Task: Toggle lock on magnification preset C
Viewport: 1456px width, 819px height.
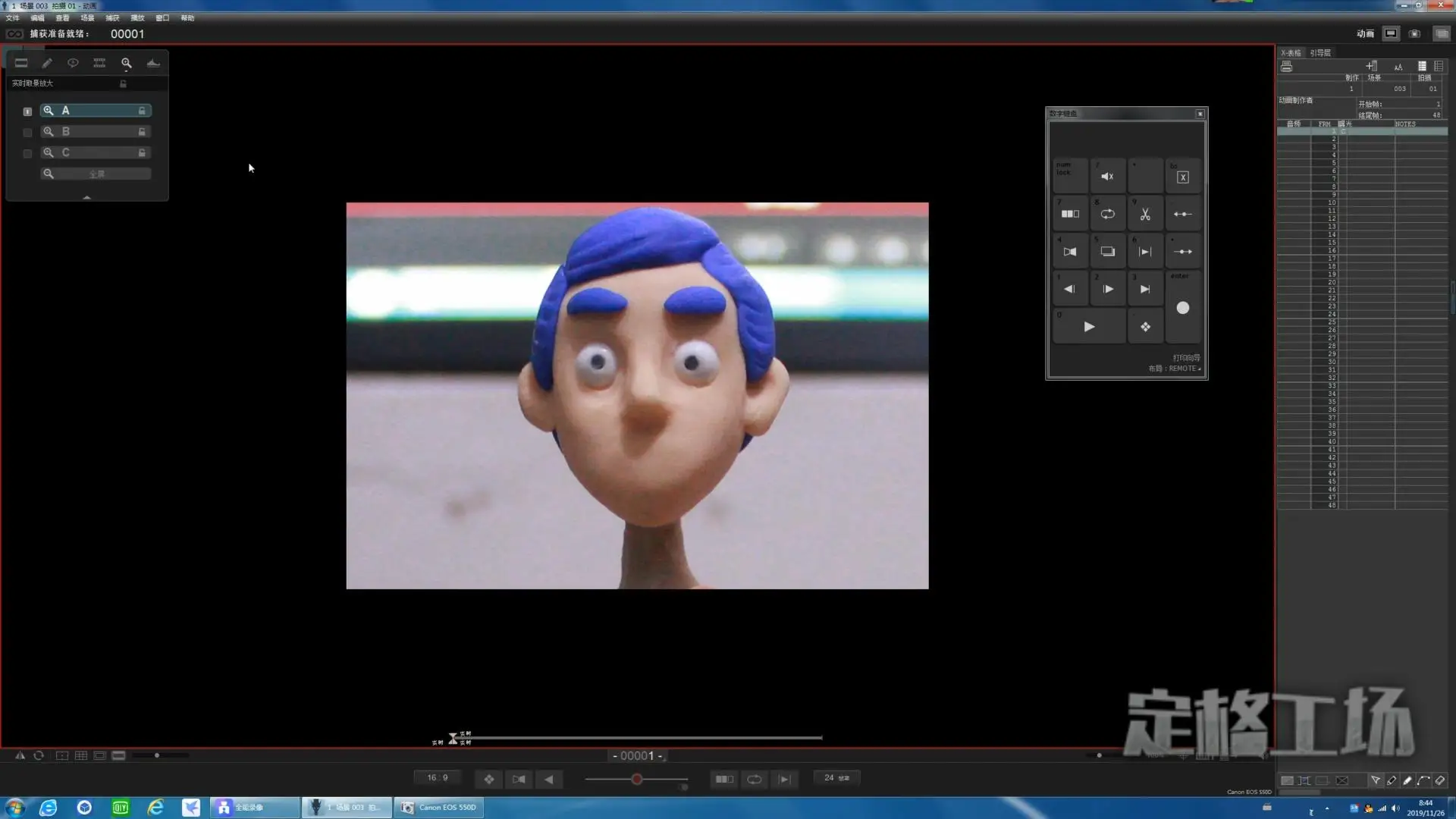Action: (142, 153)
